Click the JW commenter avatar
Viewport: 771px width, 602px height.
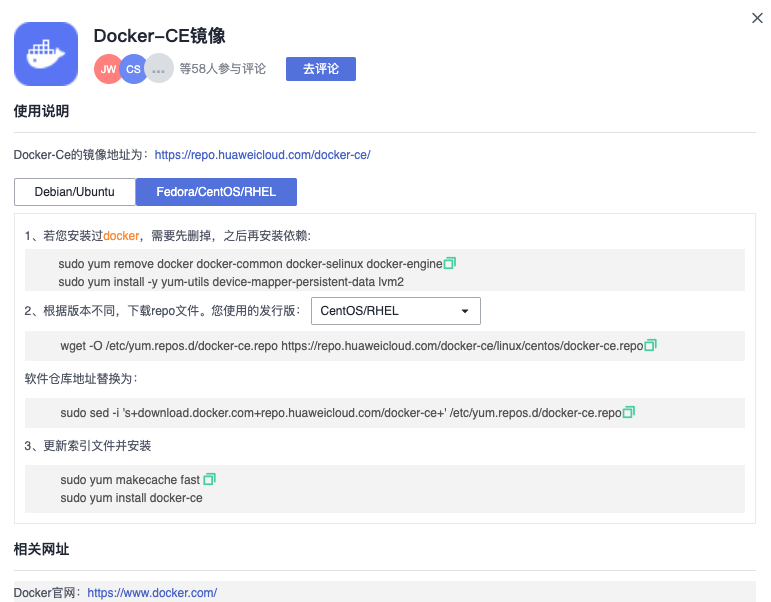[108, 69]
